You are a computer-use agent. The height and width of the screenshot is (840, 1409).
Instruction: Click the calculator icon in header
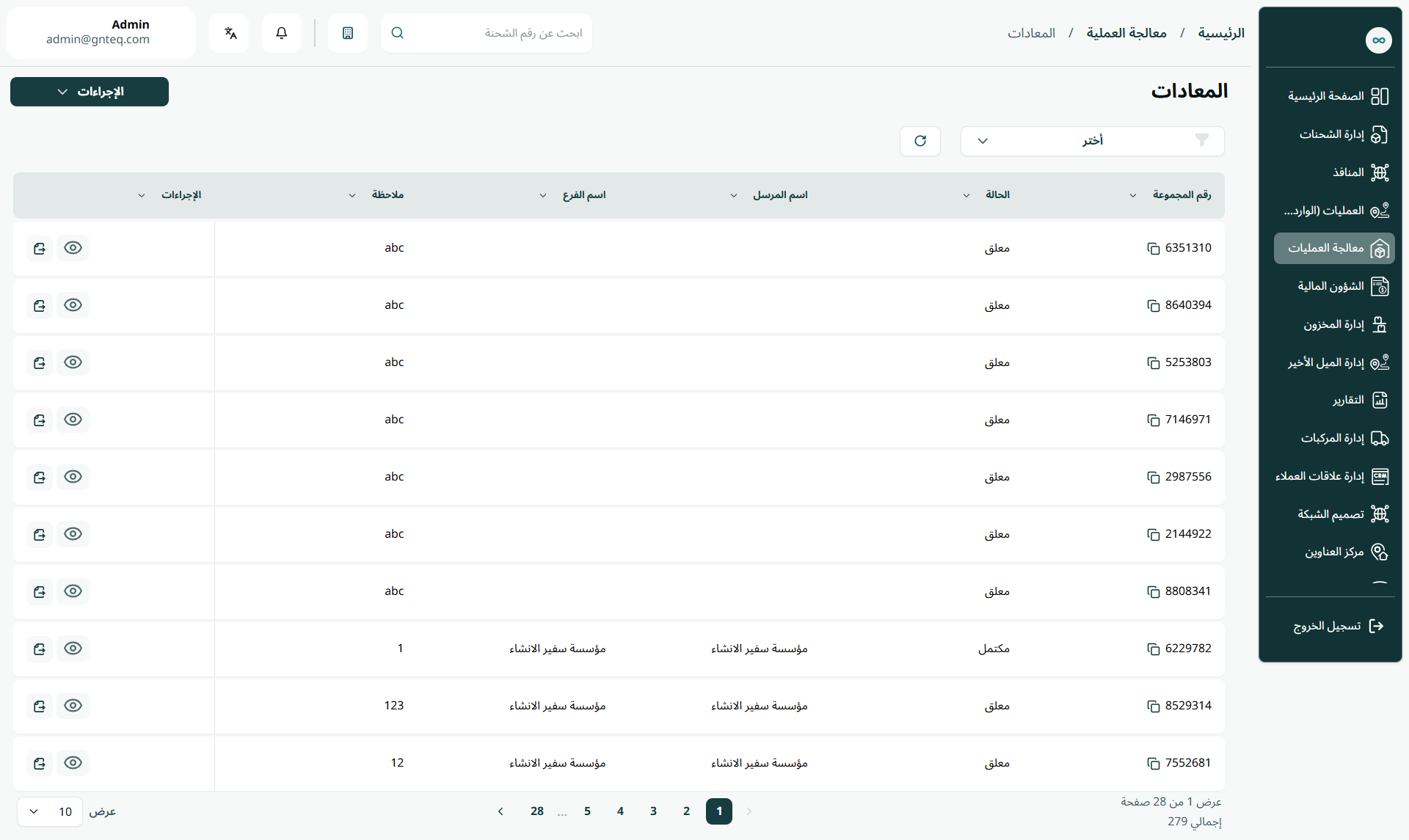tap(348, 33)
